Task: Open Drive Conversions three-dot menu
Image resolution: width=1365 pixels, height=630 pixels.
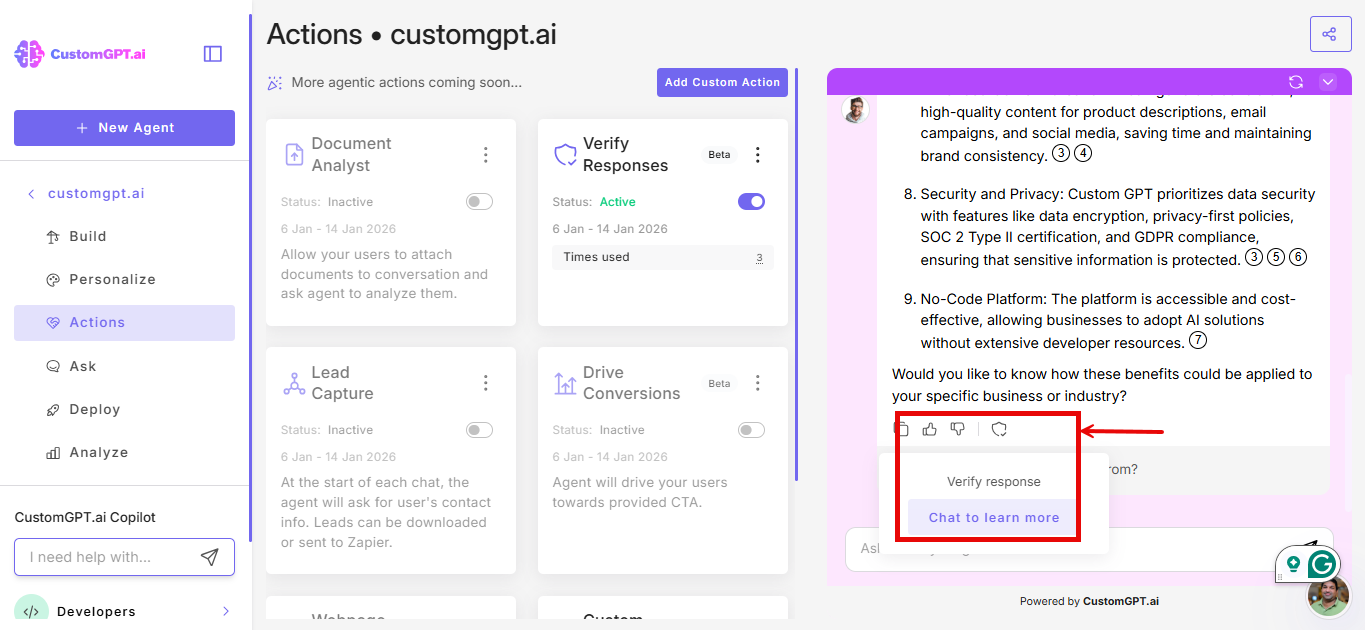Action: click(x=758, y=383)
